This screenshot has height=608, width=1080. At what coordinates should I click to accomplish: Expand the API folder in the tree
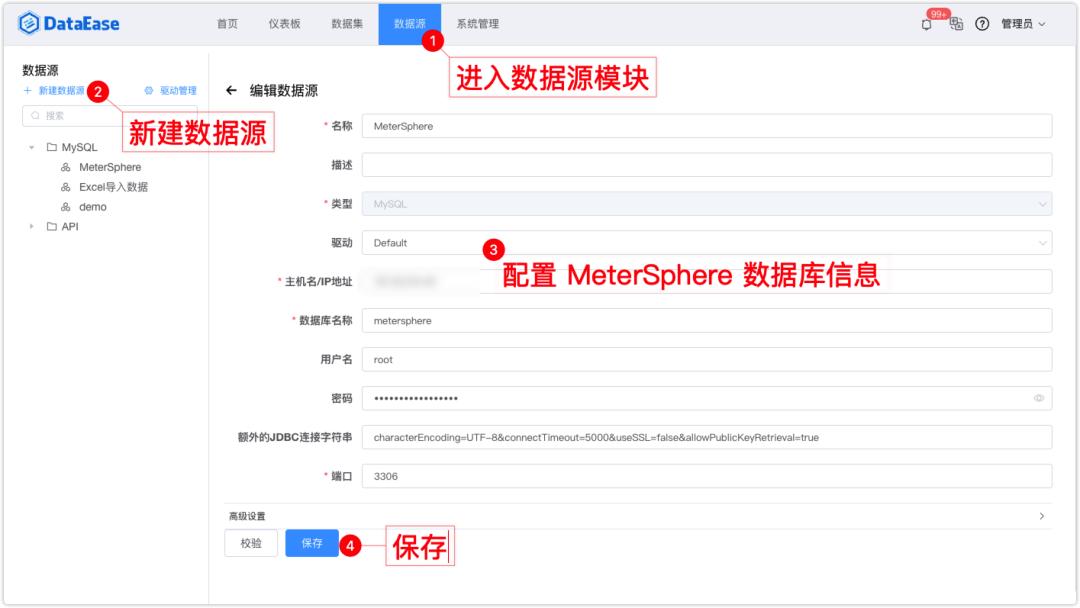click(x=31, y=226)
